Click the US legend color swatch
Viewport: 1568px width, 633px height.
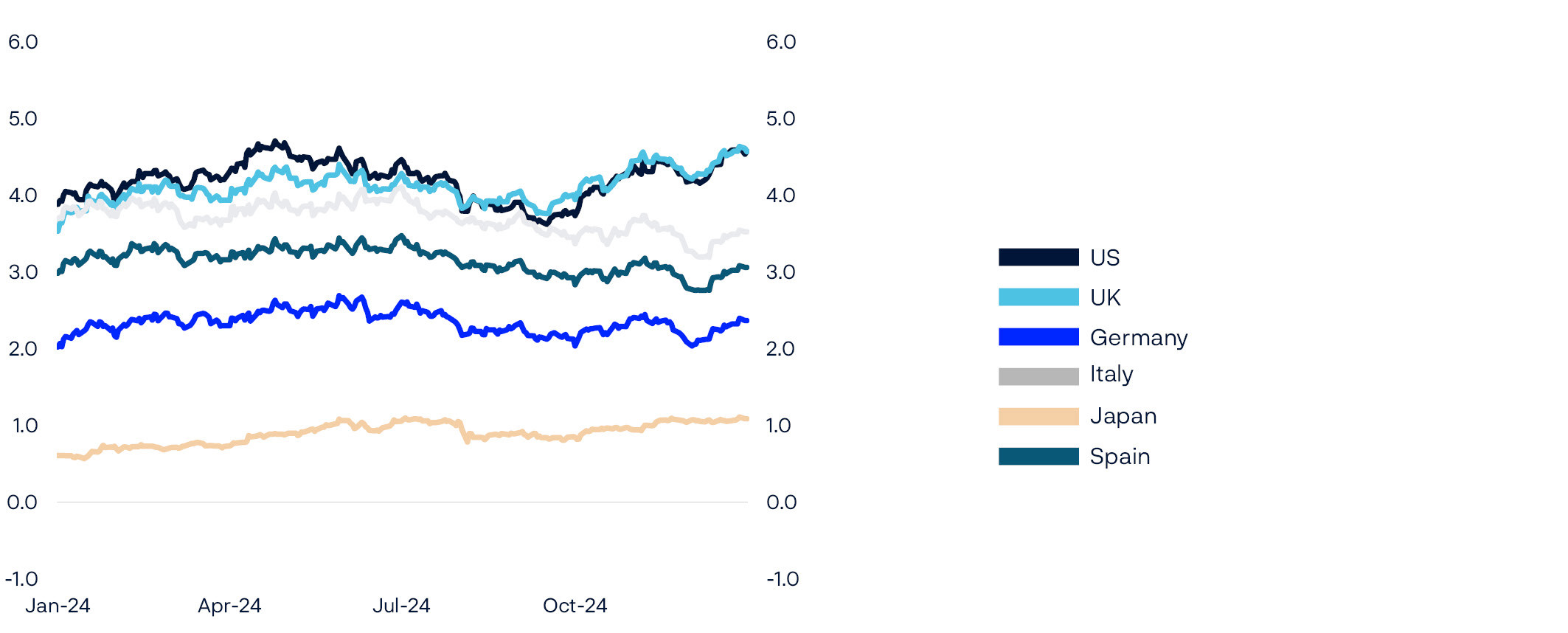[x=1038, y=257]
